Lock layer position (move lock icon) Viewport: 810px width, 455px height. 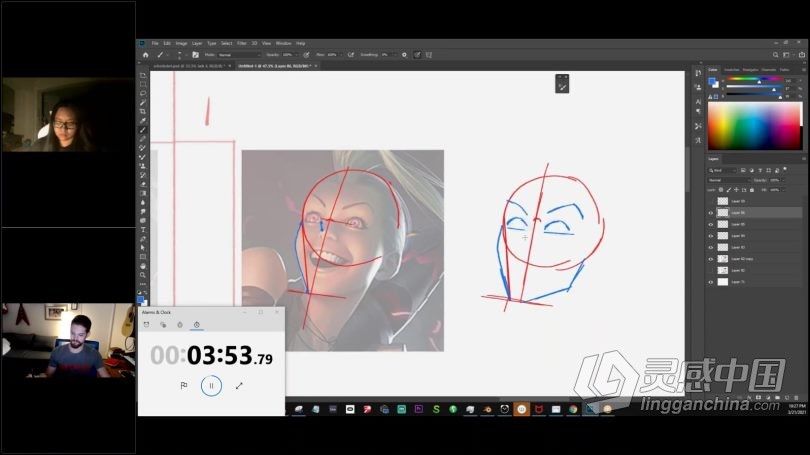[736, 190]
